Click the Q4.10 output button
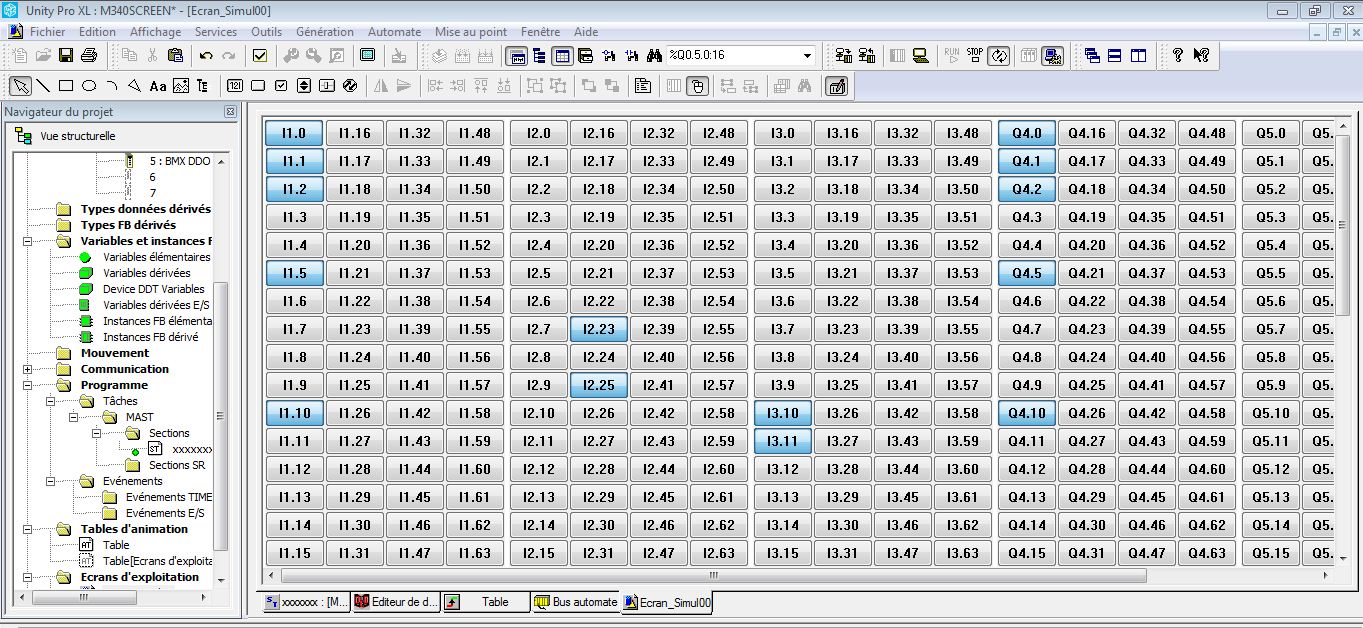Viewport: 1363px width, 628px height. tap(1026, 413)
